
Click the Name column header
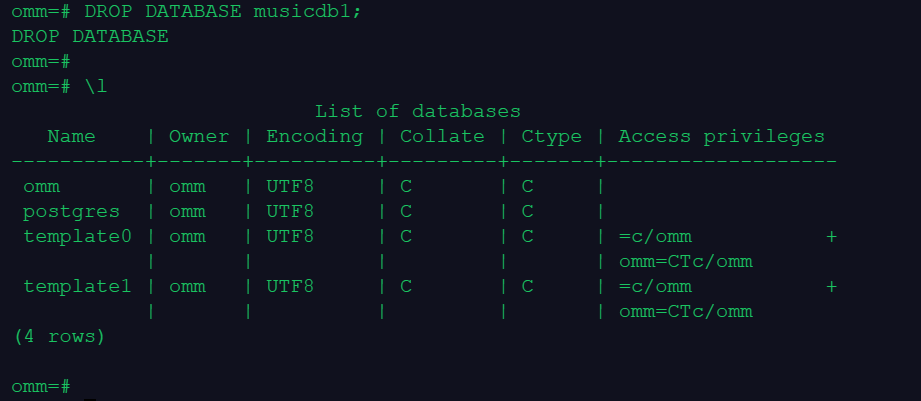click(72, 136)
